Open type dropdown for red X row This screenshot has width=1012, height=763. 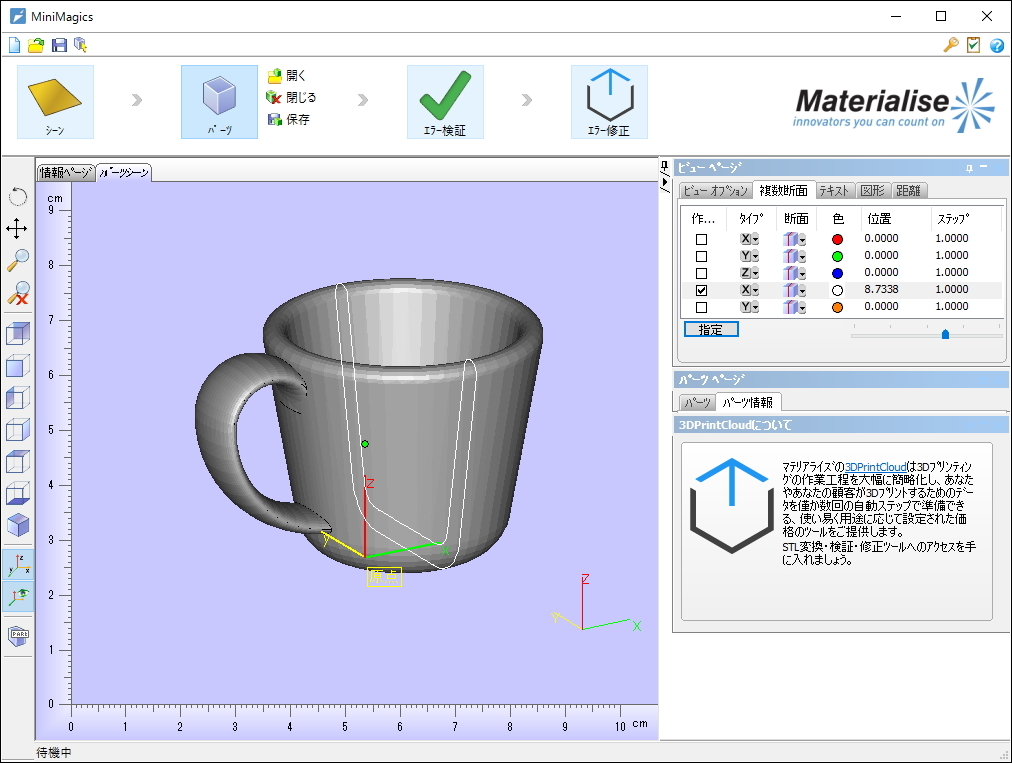(x=755, y=239)
